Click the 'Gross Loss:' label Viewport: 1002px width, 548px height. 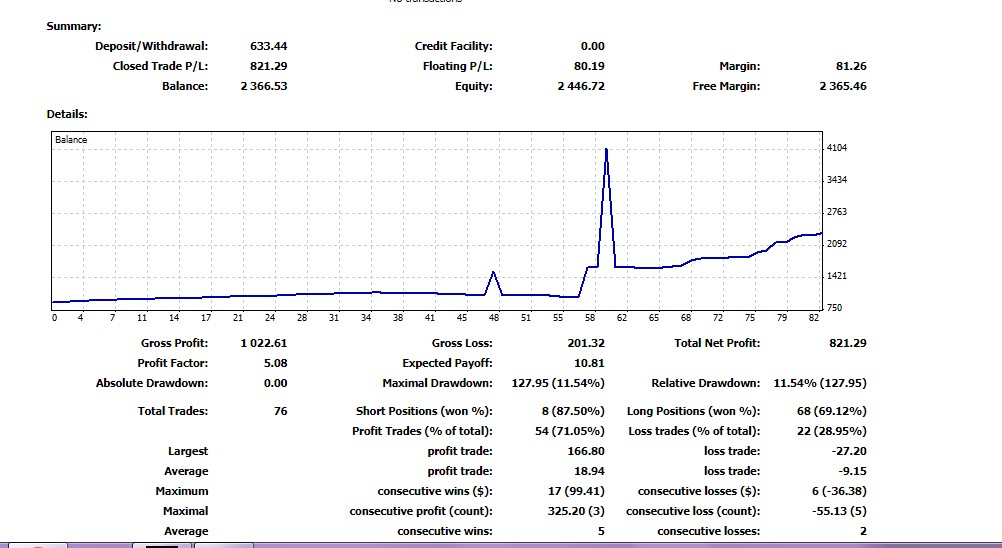click(x=462, y=343)
